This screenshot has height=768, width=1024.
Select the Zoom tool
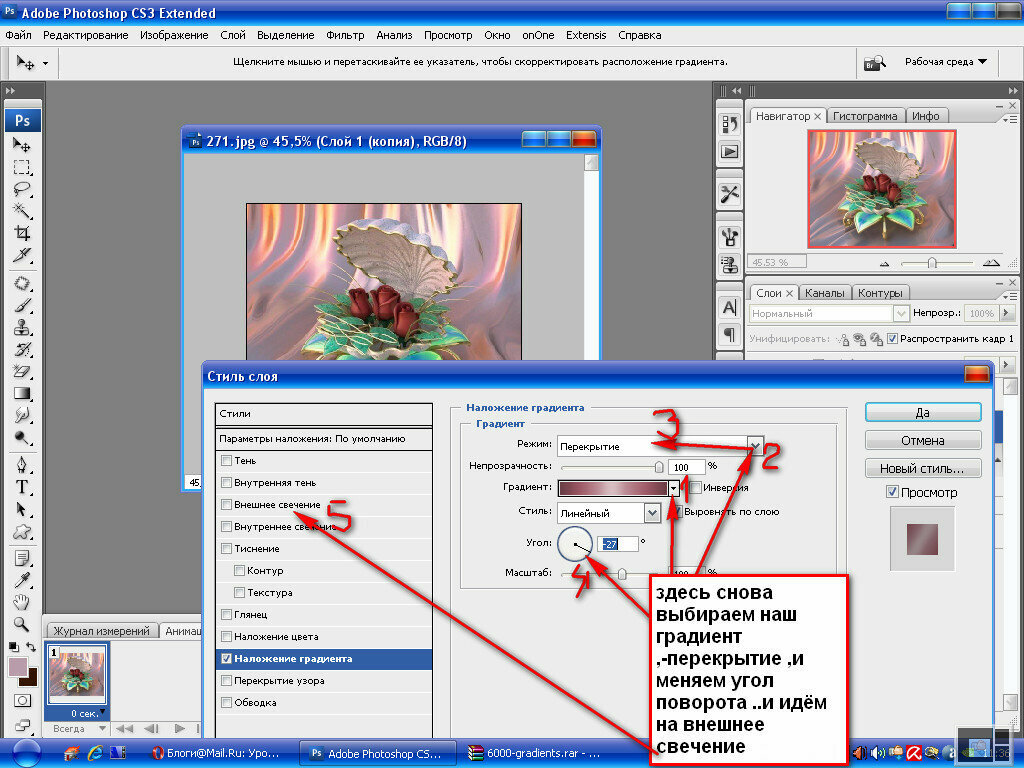(x=22, y=624)
